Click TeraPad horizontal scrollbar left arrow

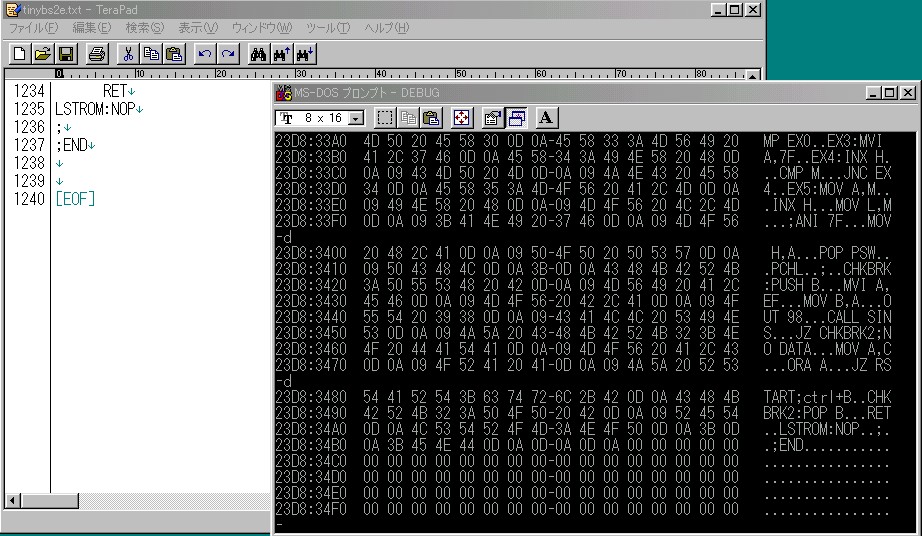point(12,501)
